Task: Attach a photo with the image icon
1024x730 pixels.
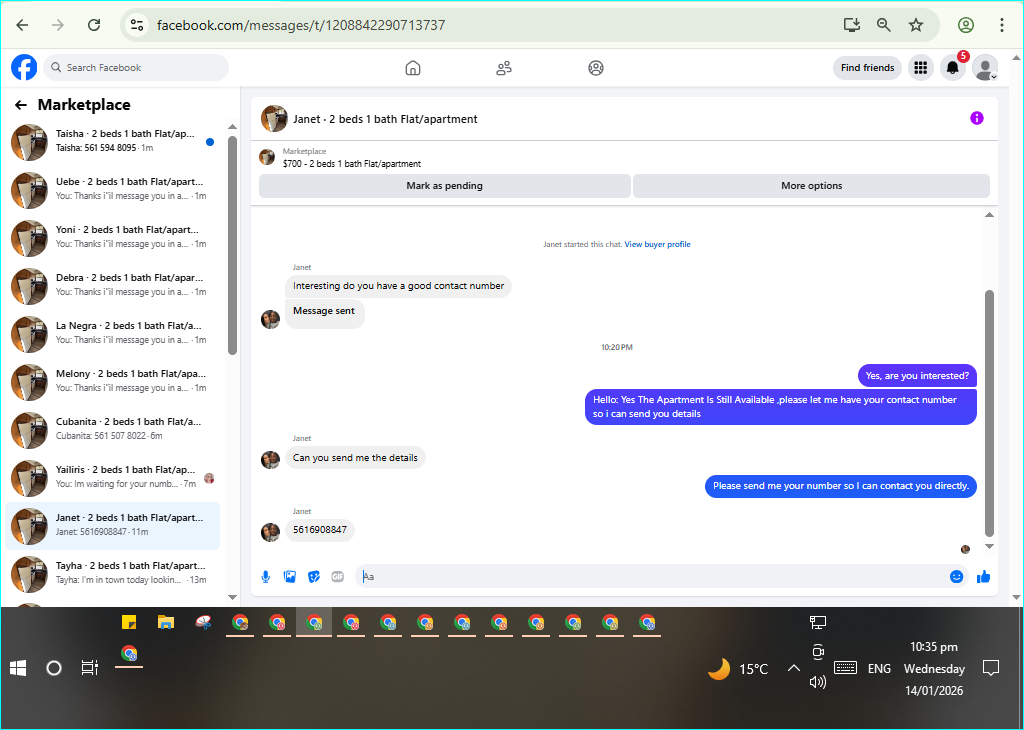Action: tap(290, 577)
